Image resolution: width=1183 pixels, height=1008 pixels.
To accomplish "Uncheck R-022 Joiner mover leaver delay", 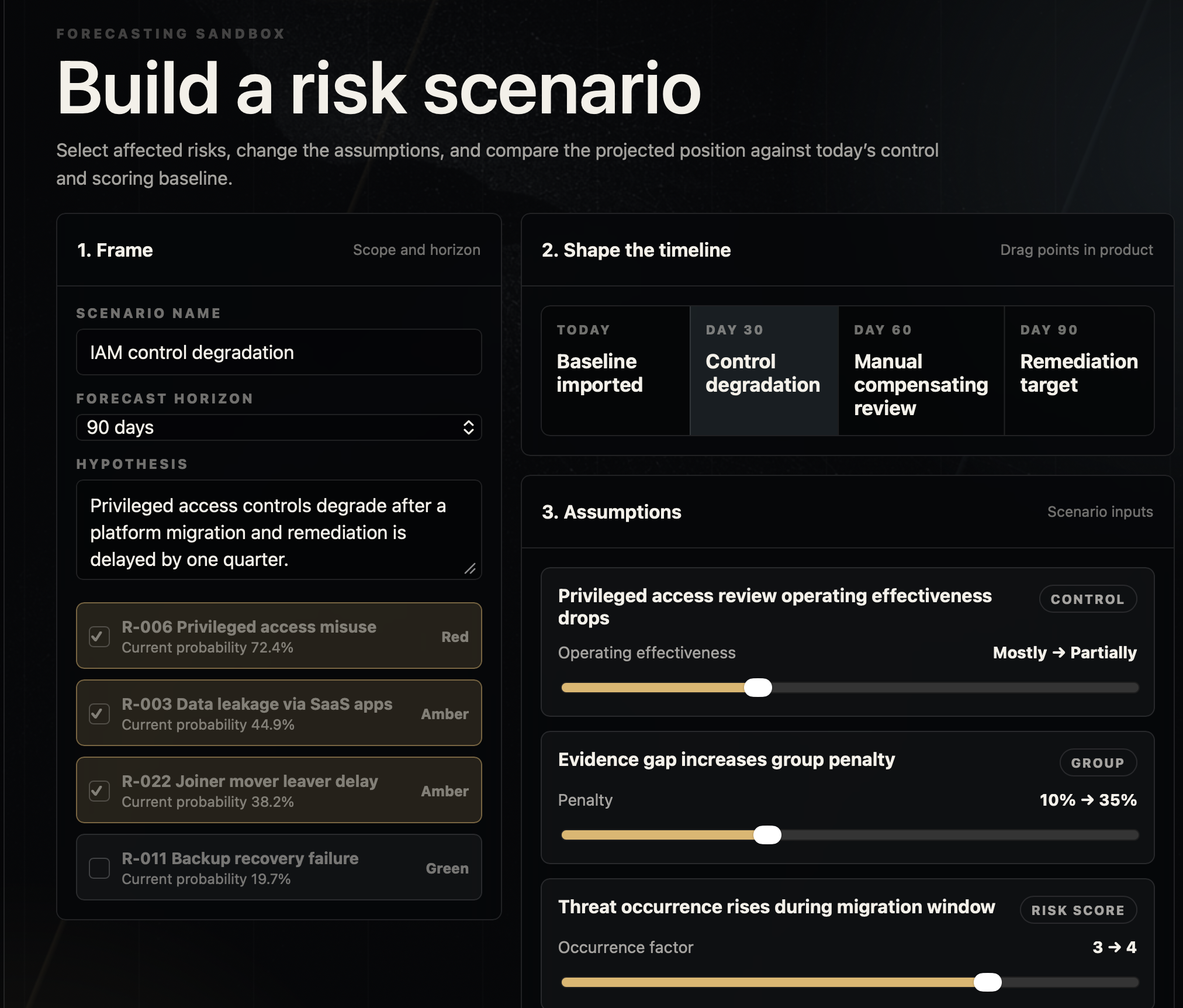I will (x=99, y=790).
